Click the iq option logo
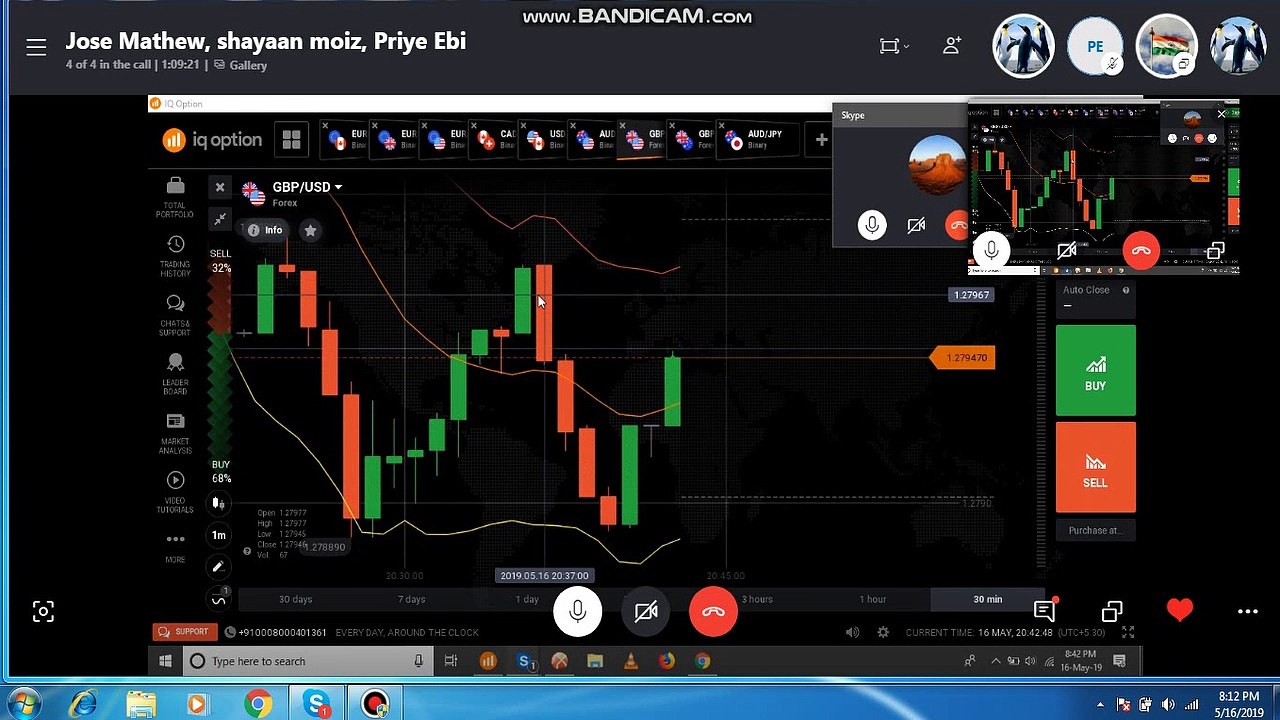 212,140
